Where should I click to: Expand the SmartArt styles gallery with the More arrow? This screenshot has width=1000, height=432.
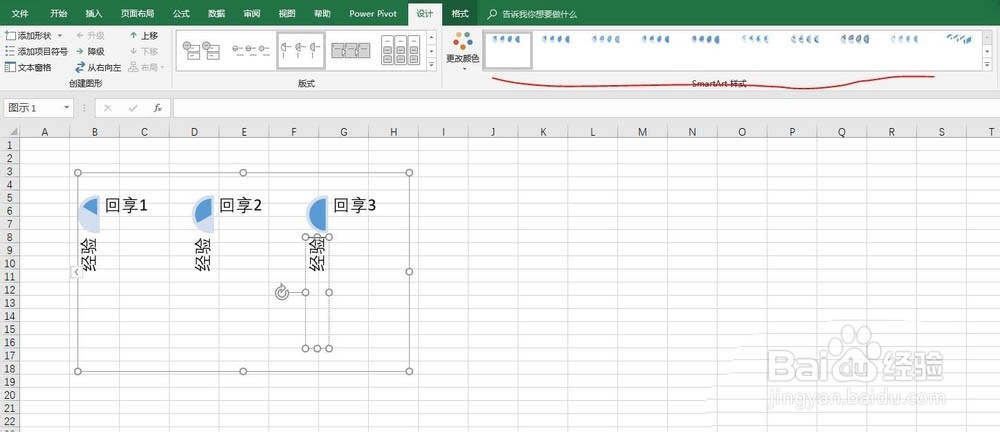tap(988, 64)
